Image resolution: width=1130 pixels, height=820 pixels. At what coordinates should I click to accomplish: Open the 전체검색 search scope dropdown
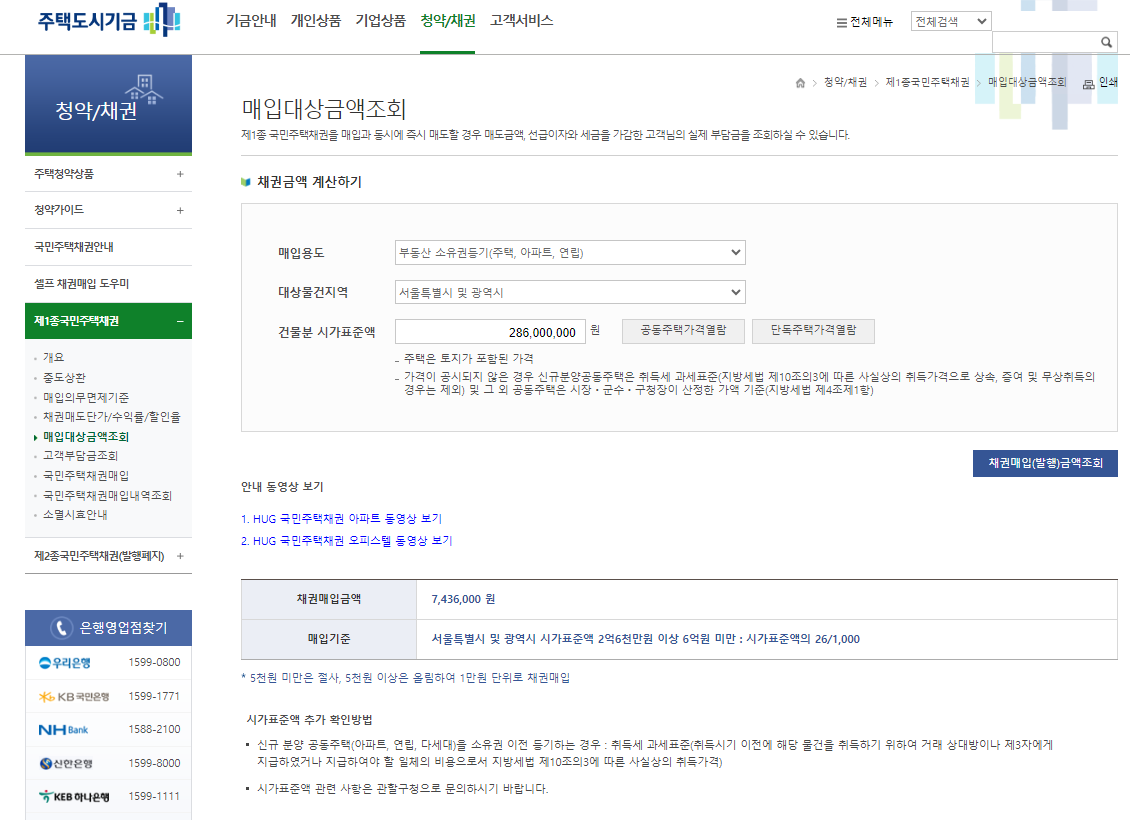[950, 20]
